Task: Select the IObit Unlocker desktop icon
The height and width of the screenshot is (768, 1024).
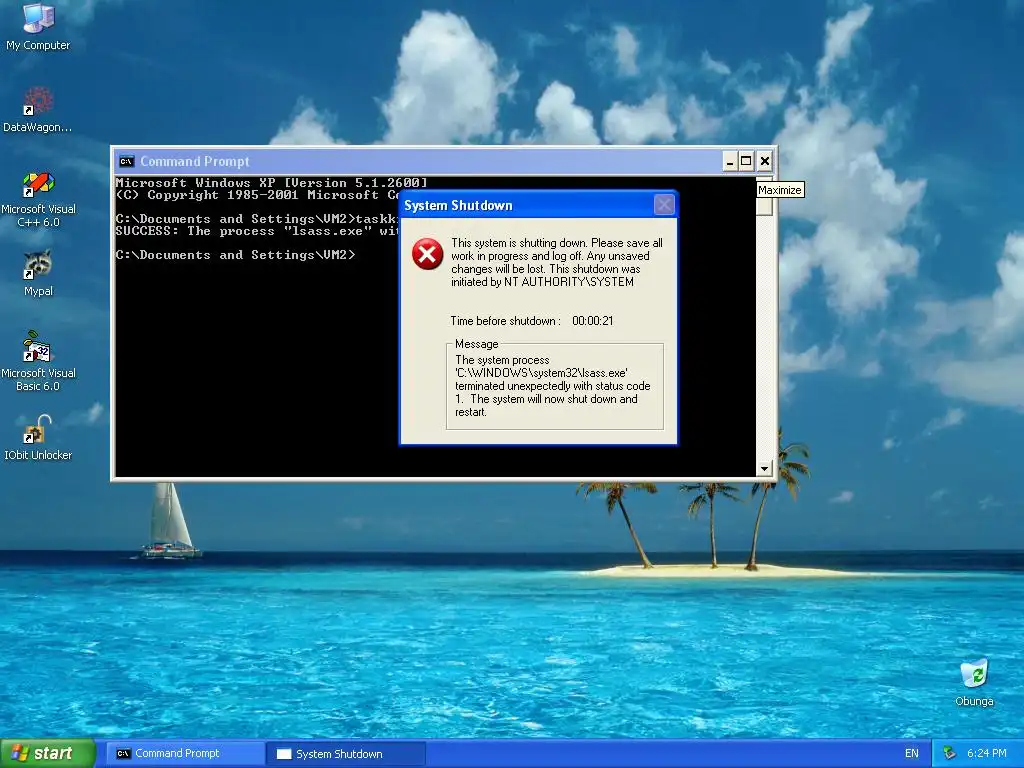Action: tap(38, 438)
